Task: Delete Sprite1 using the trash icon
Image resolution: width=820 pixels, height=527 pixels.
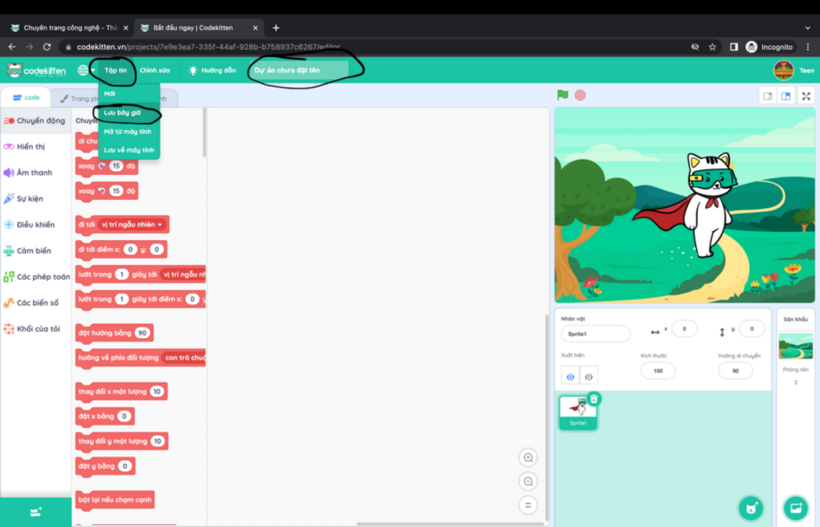Action: (594, 399)
